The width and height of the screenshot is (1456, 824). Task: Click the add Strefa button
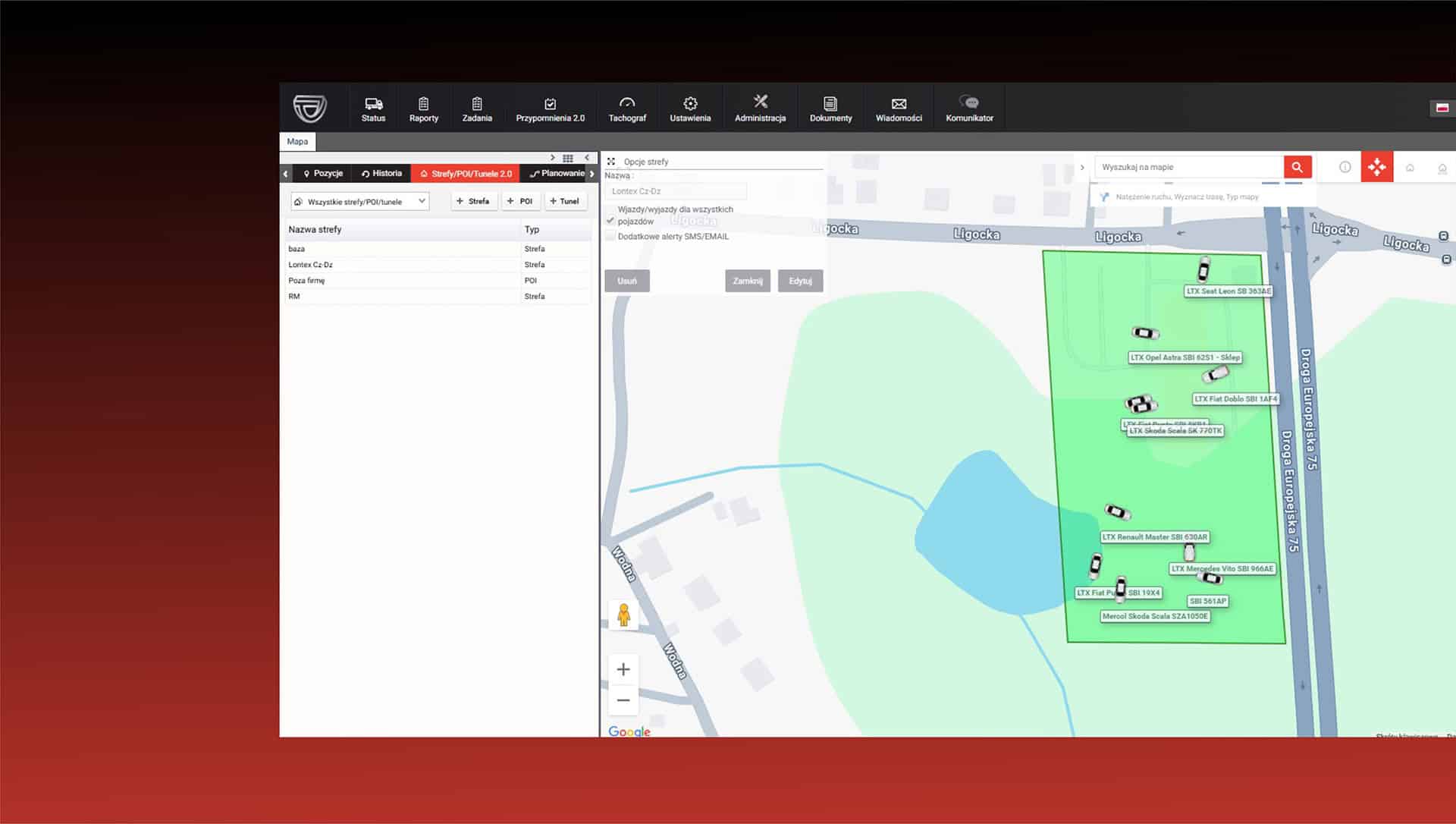click(x=473, y=202)
